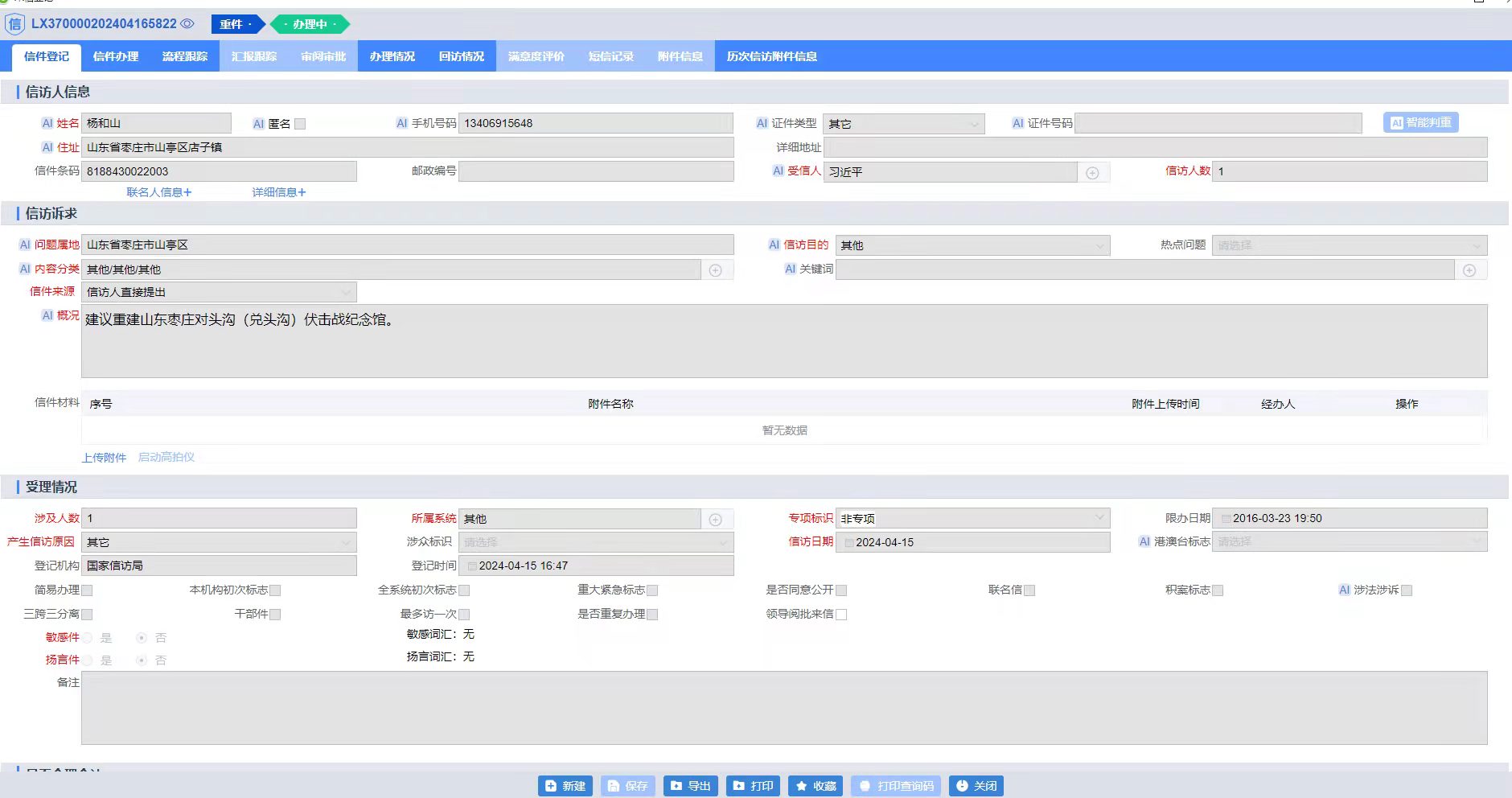
Task: Toggle the 是否同意公开 checkbox
Action: (841, 590)
